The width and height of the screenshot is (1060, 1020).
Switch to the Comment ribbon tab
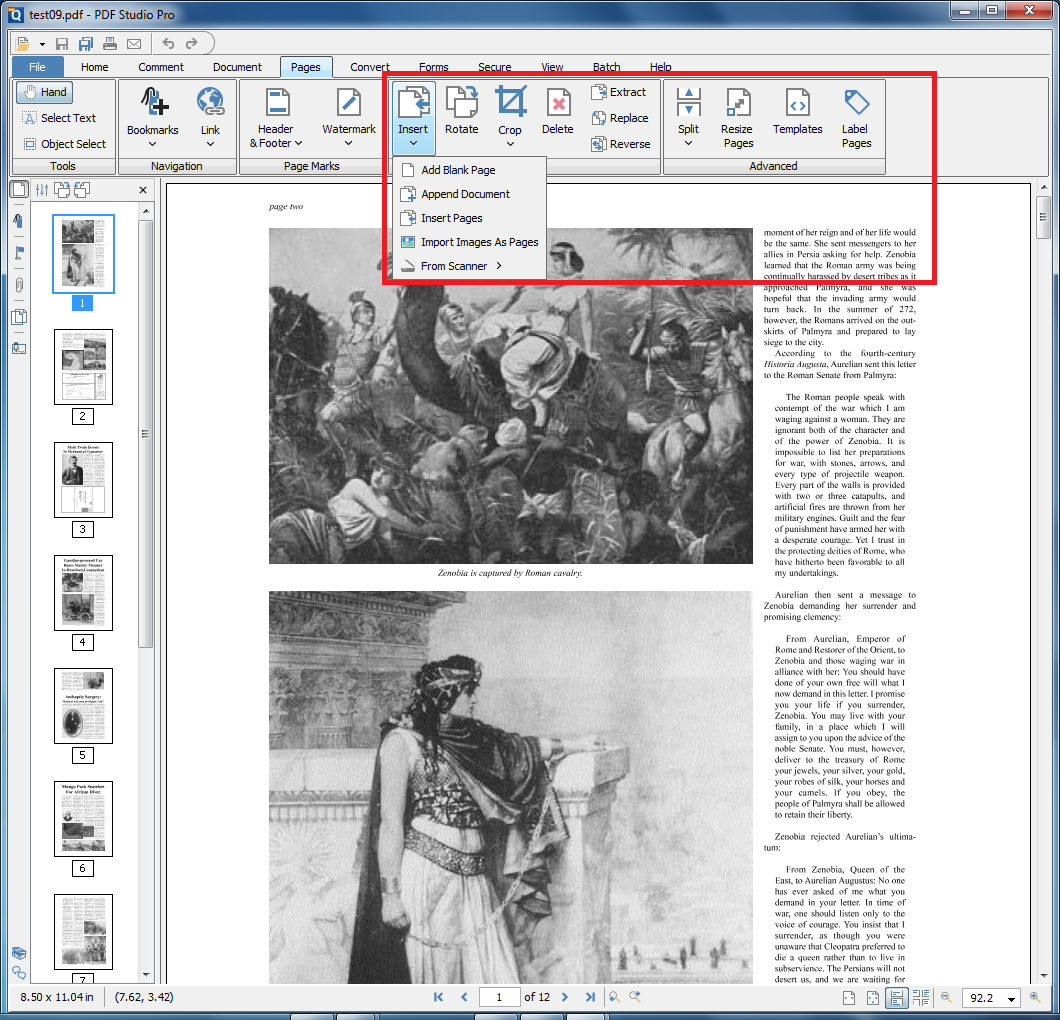(x=161, y=67)
